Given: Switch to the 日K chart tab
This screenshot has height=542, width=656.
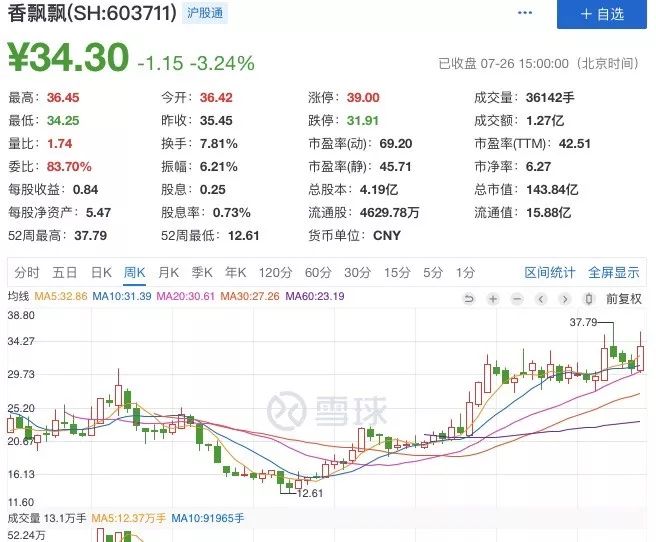Looking at the screenshot, I should tap(101, 273).
